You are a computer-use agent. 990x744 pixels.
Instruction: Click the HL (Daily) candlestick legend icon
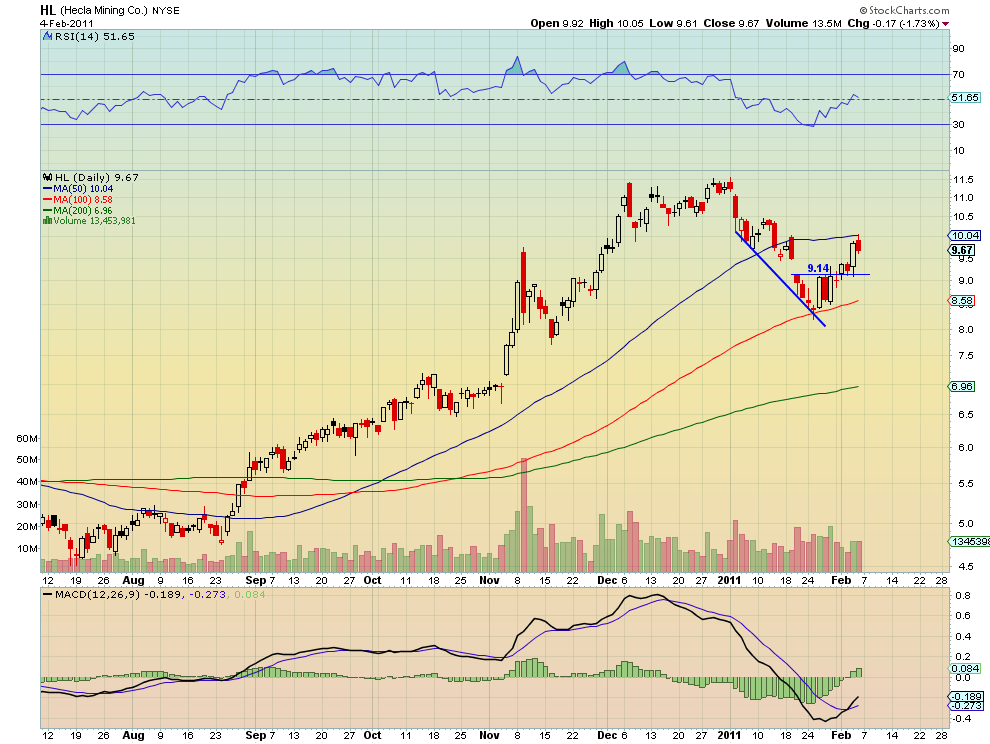(47, 177)
